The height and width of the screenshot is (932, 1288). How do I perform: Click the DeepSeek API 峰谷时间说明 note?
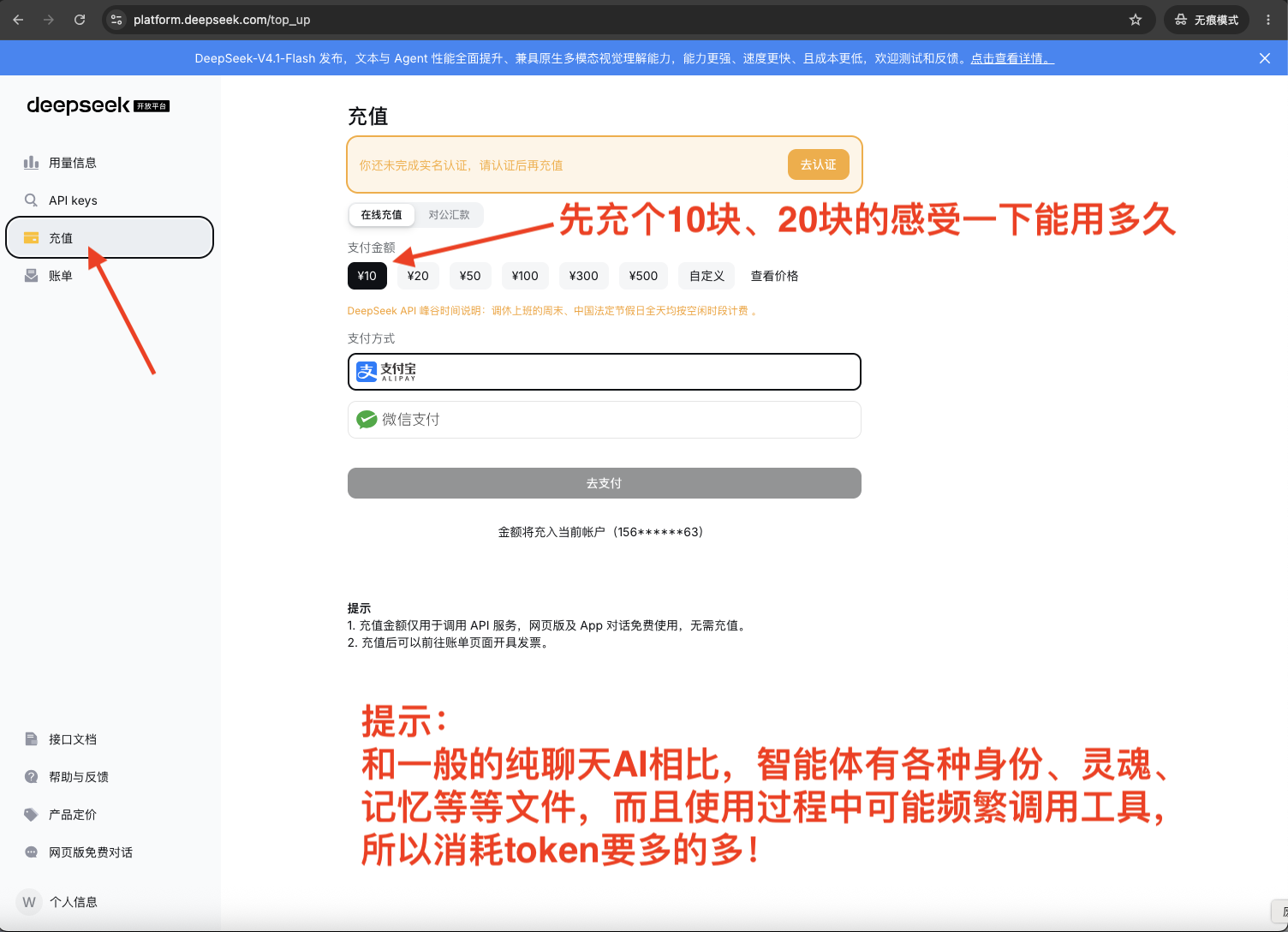coord(552,311)
